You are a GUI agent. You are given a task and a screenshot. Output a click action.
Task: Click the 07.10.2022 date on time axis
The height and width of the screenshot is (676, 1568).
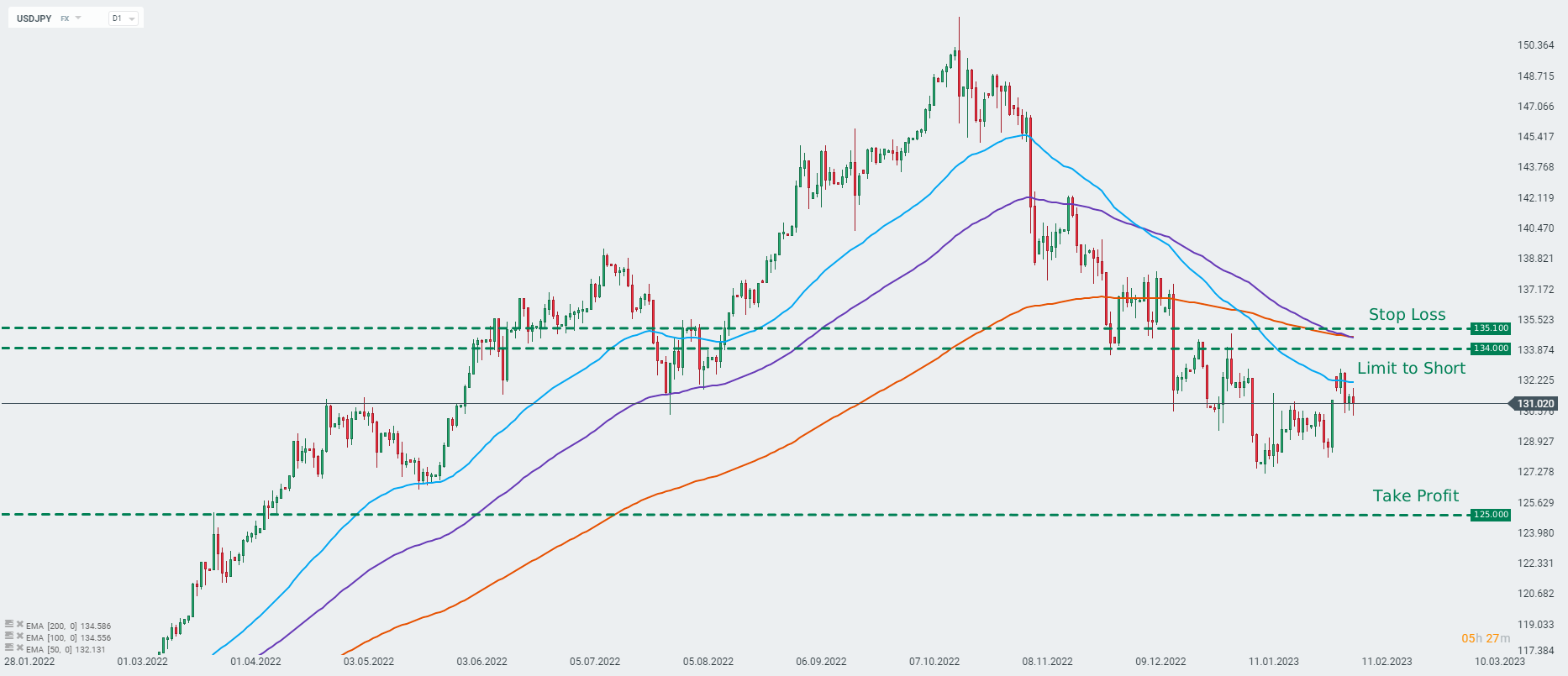pos(934,662)
